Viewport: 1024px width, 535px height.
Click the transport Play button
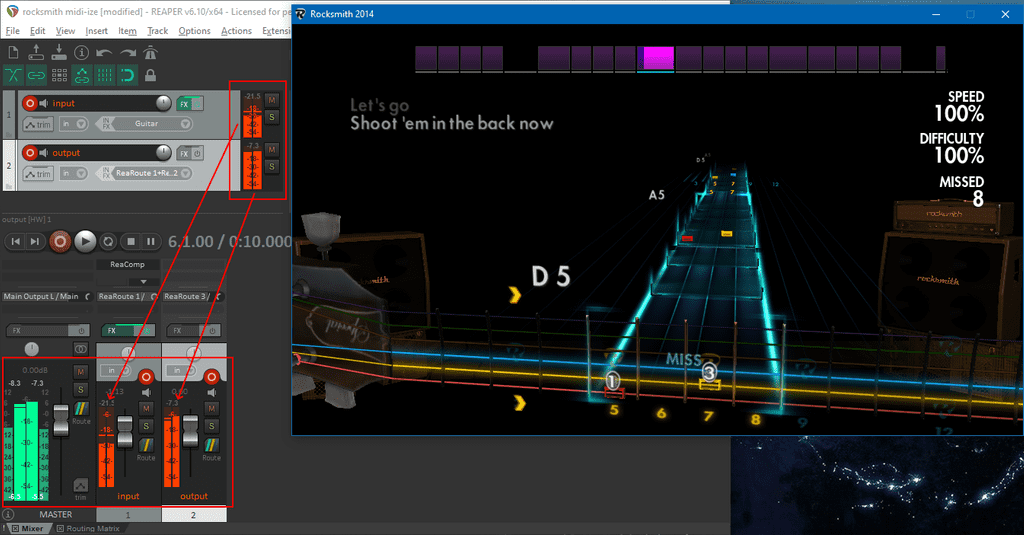click(x=85, y=242)
